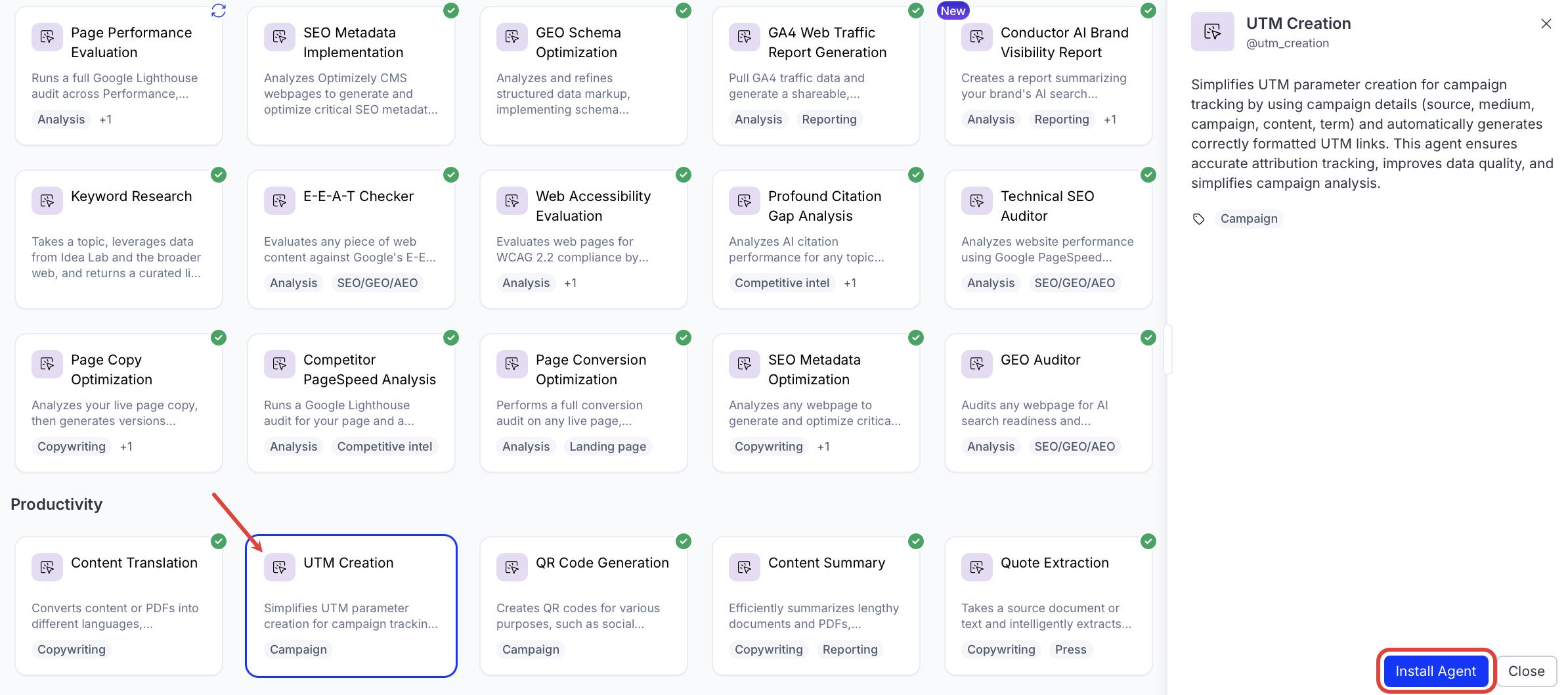Click Analysis tag on GEO Auditor card
Image resolution: width=1568 pixels, height=695 pixels.
[x=991, y=447]
